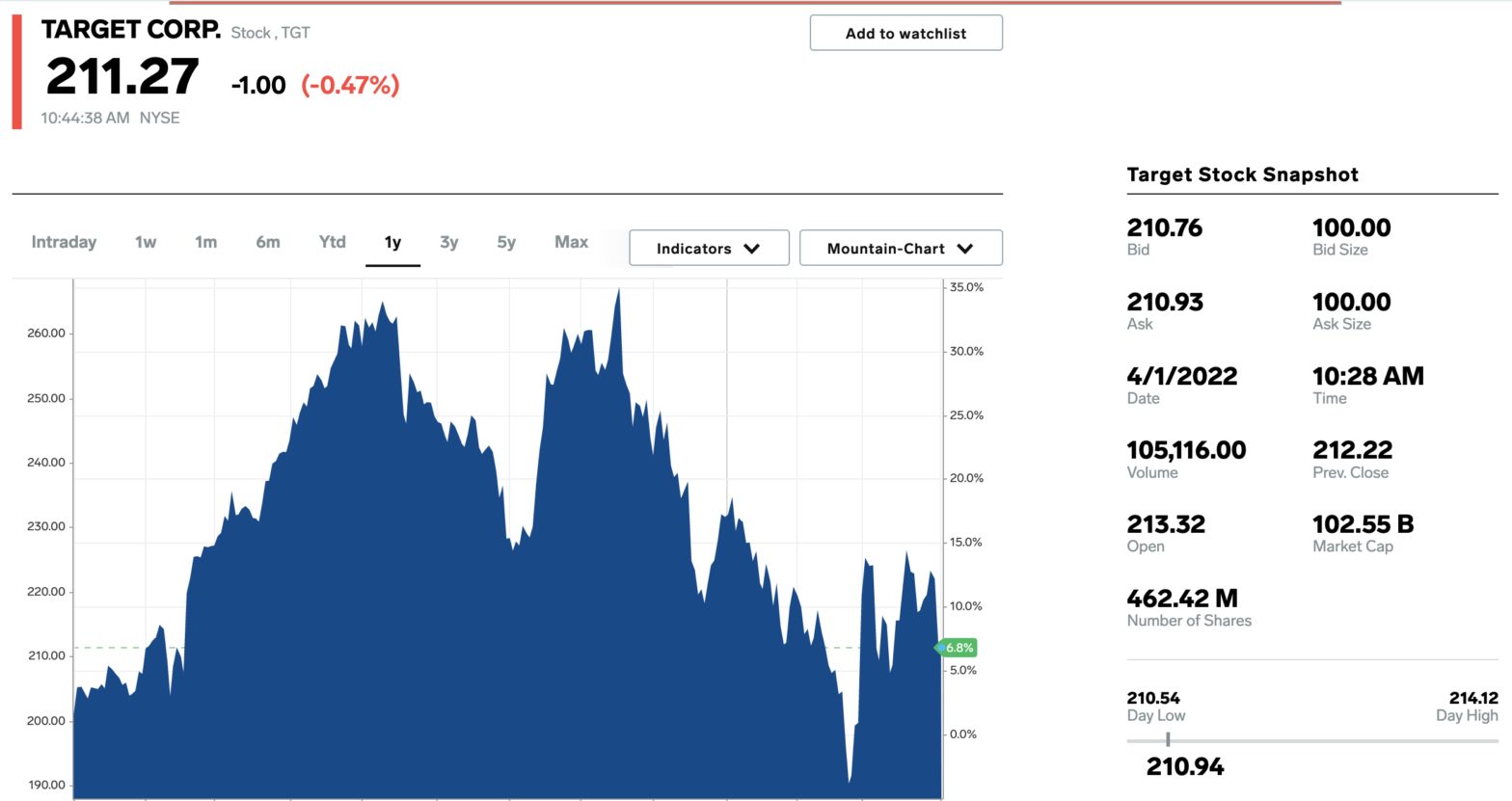Select the 1m chart range
The width and height of the screenshot is (1512, 801).
point(205,242)
